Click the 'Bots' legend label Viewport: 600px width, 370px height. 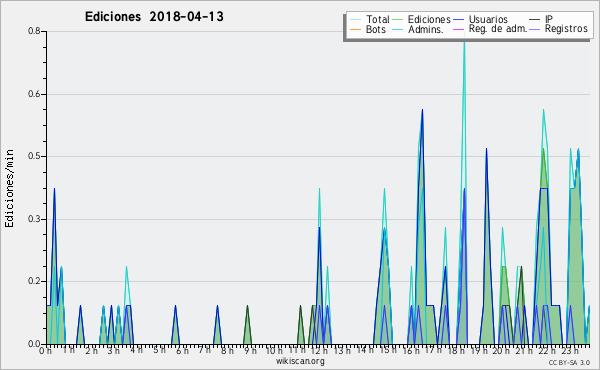376,29
